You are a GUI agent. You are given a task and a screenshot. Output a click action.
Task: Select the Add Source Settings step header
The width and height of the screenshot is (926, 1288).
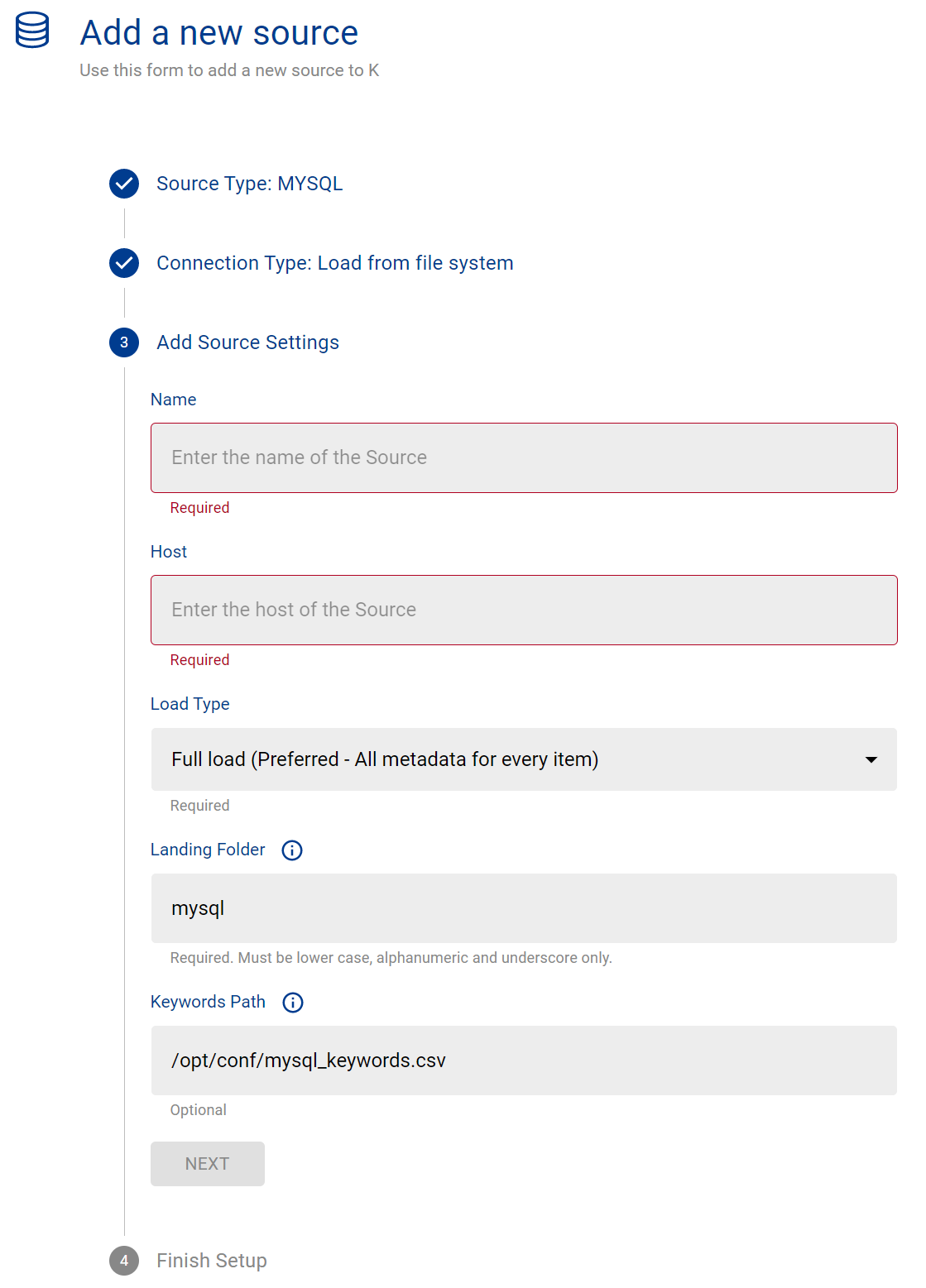pyautogui.click(x=247, y=342)
